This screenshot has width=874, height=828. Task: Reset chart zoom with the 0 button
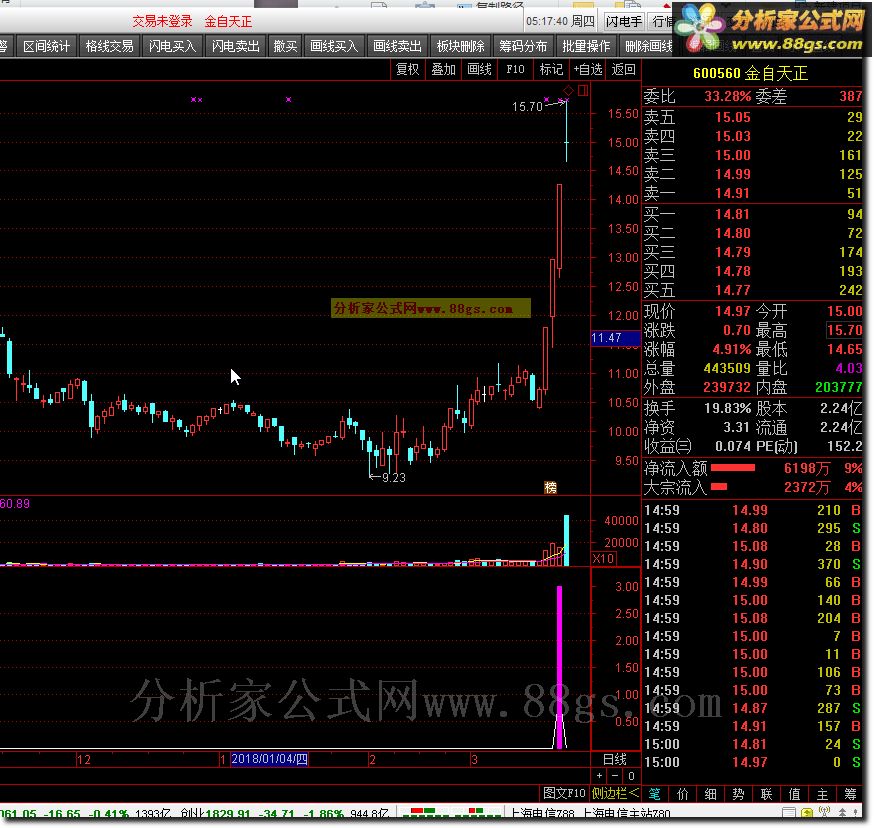(631, 776)
